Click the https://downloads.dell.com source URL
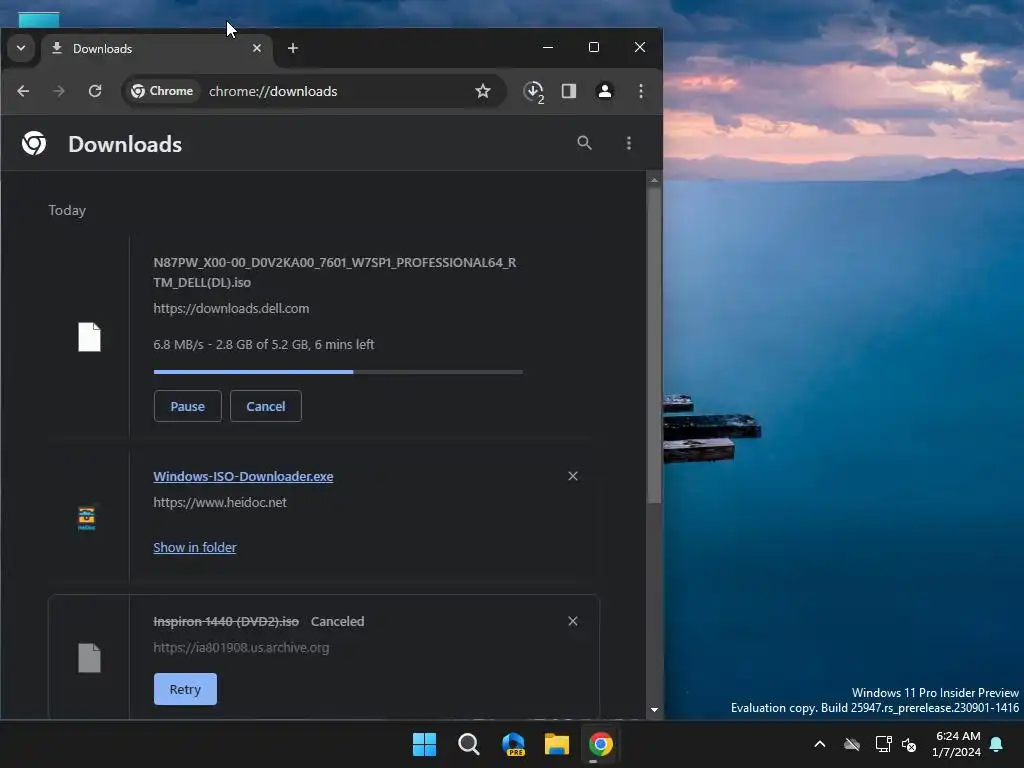The height and width of the screenshot is (768, 1024). click(x=231, y=308)
